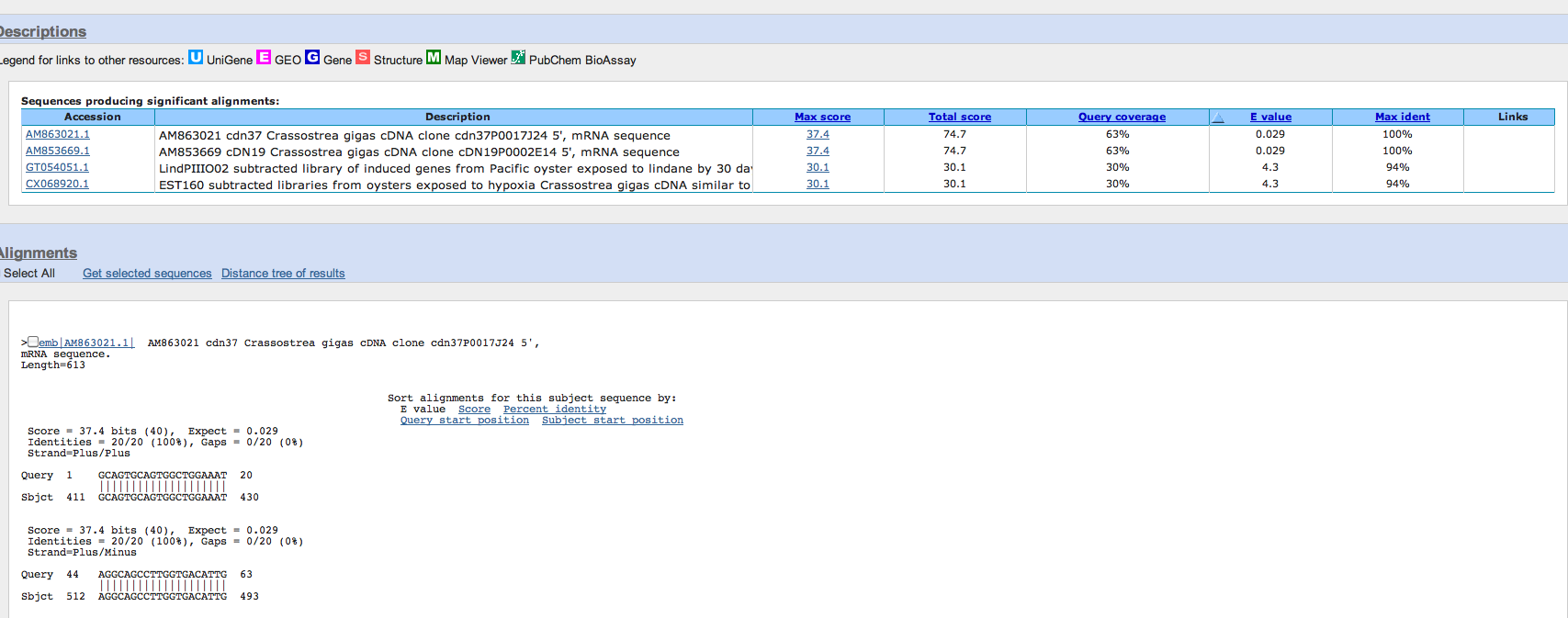The image size is (1568, 618).
Task: Click the magenta GEO E icon
Action: pyautogui.click(x=264, y=58)
